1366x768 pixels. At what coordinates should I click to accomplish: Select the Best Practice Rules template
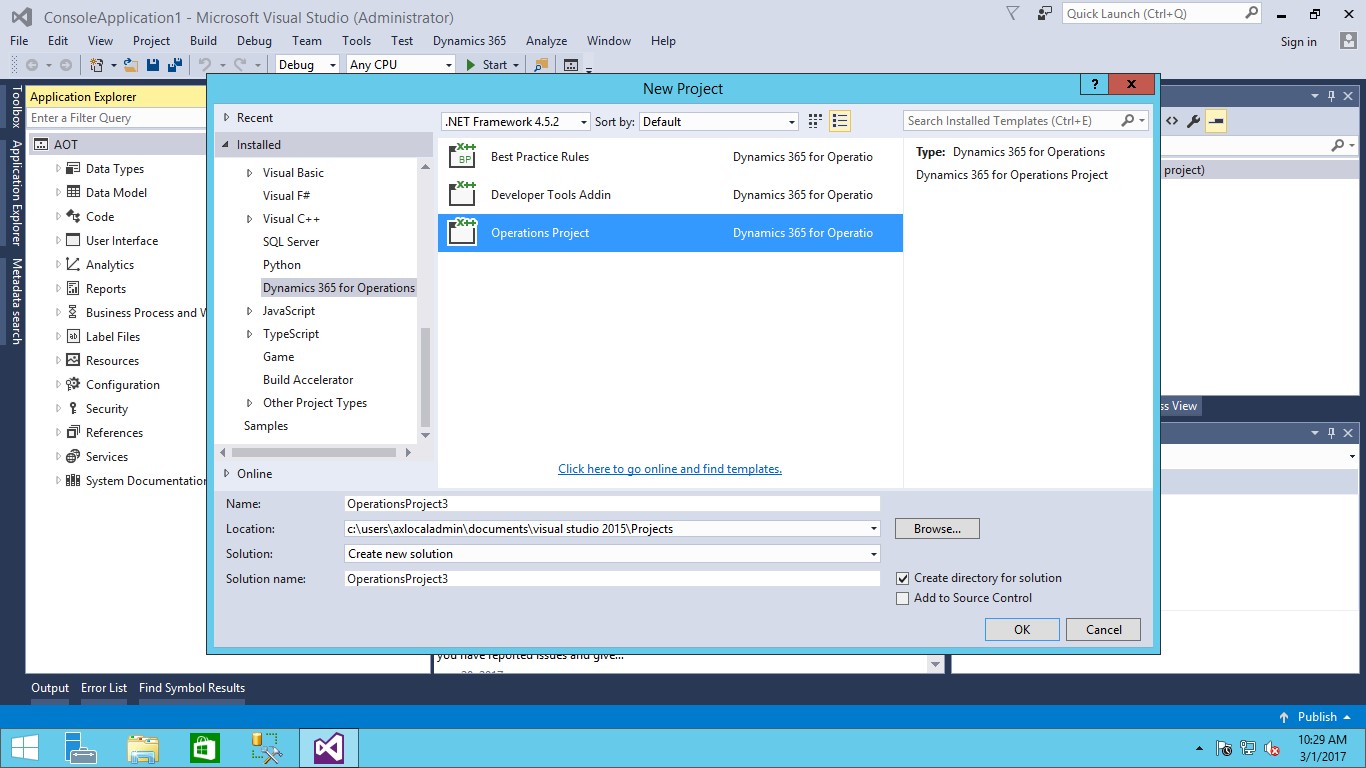point(670,157)
